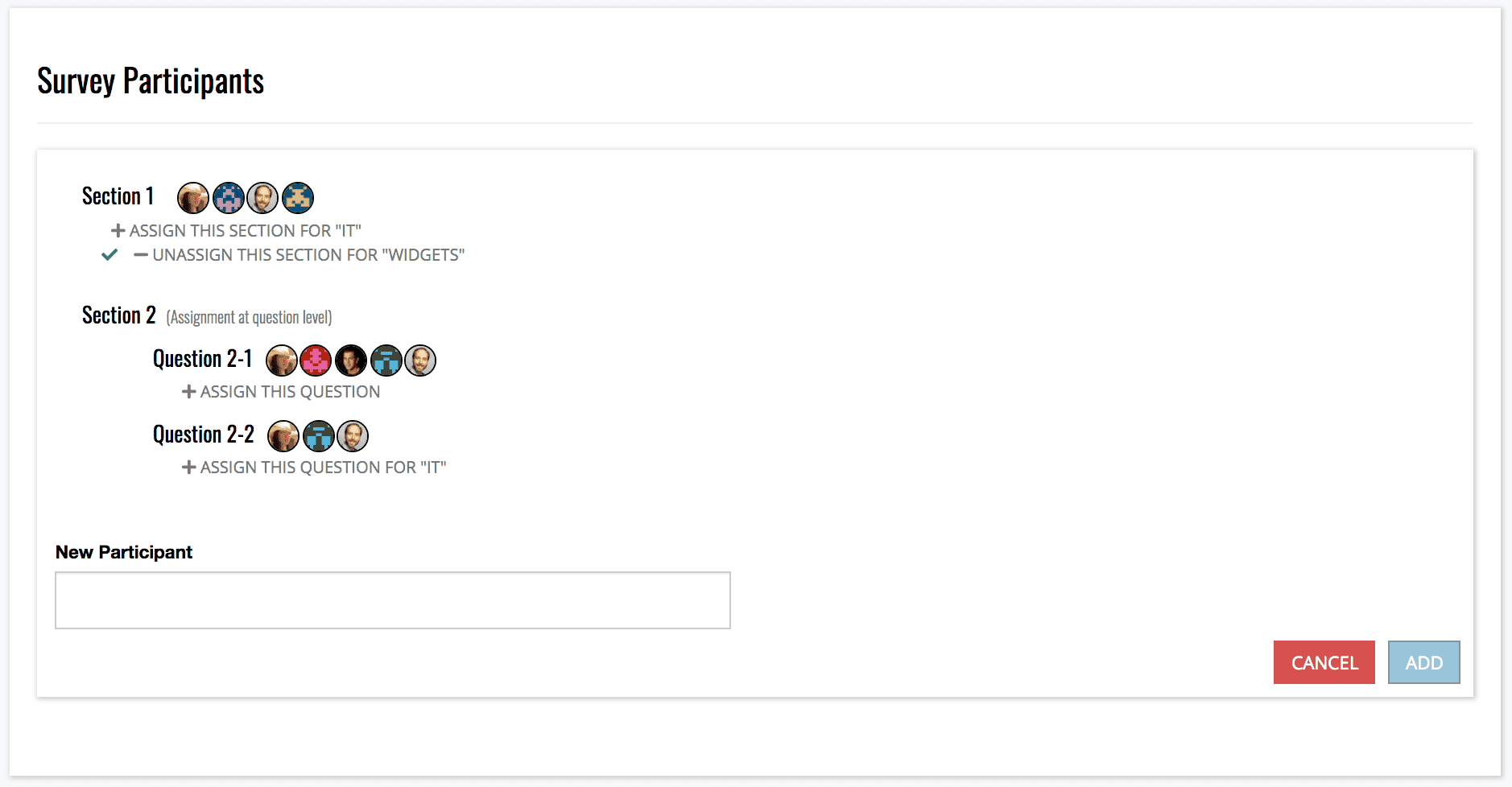Click the third bald man avatar in Section 1
Image resolution: width=1512 pixels, height=787 pixels.
coord(262,197)
